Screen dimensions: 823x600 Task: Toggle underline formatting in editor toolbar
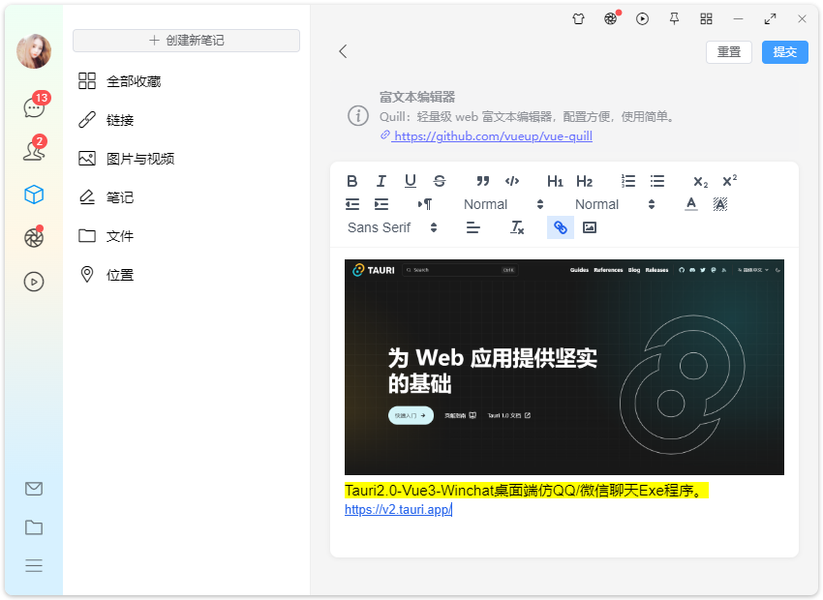(410, 181)
